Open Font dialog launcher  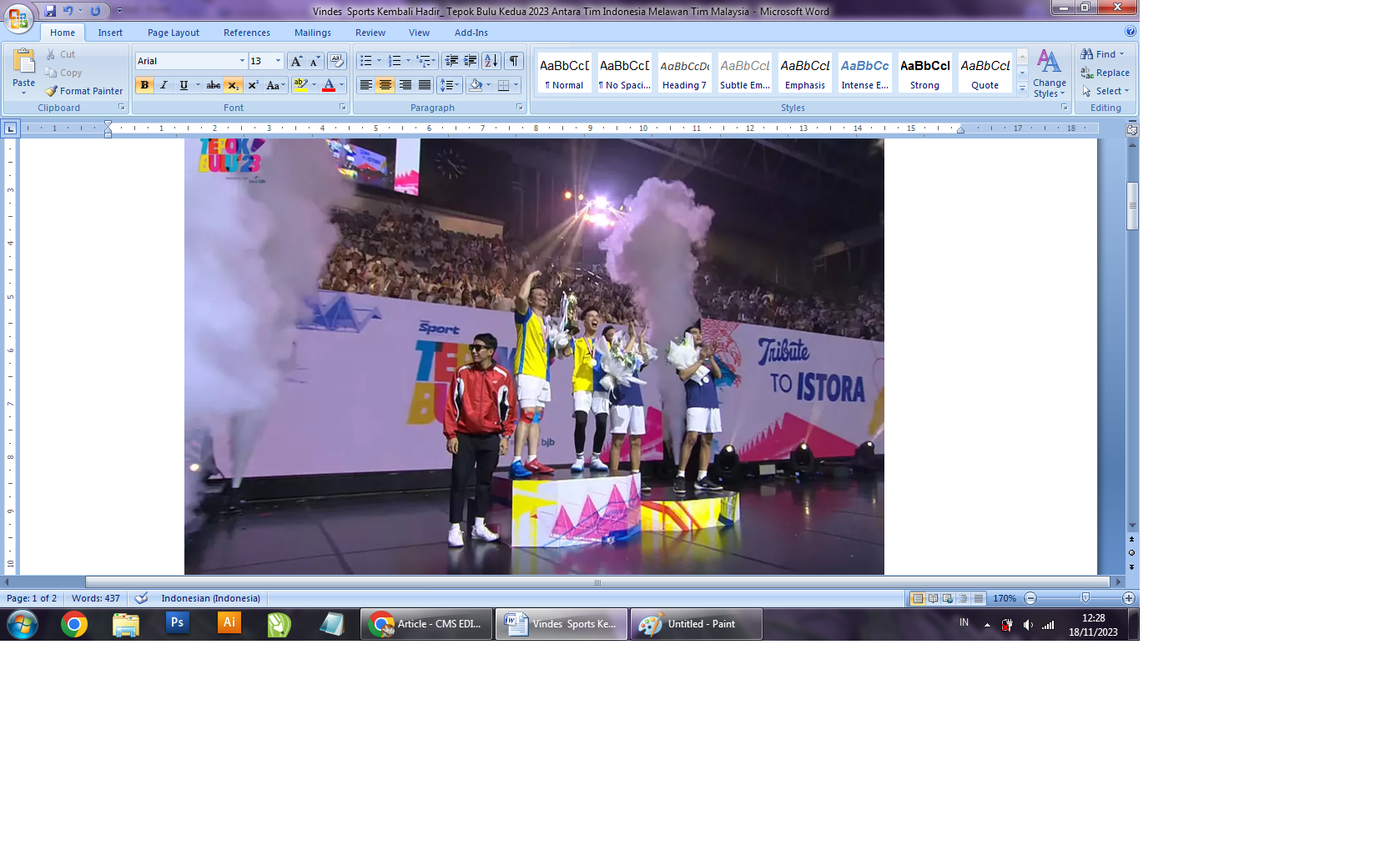[x=342, y=108]
